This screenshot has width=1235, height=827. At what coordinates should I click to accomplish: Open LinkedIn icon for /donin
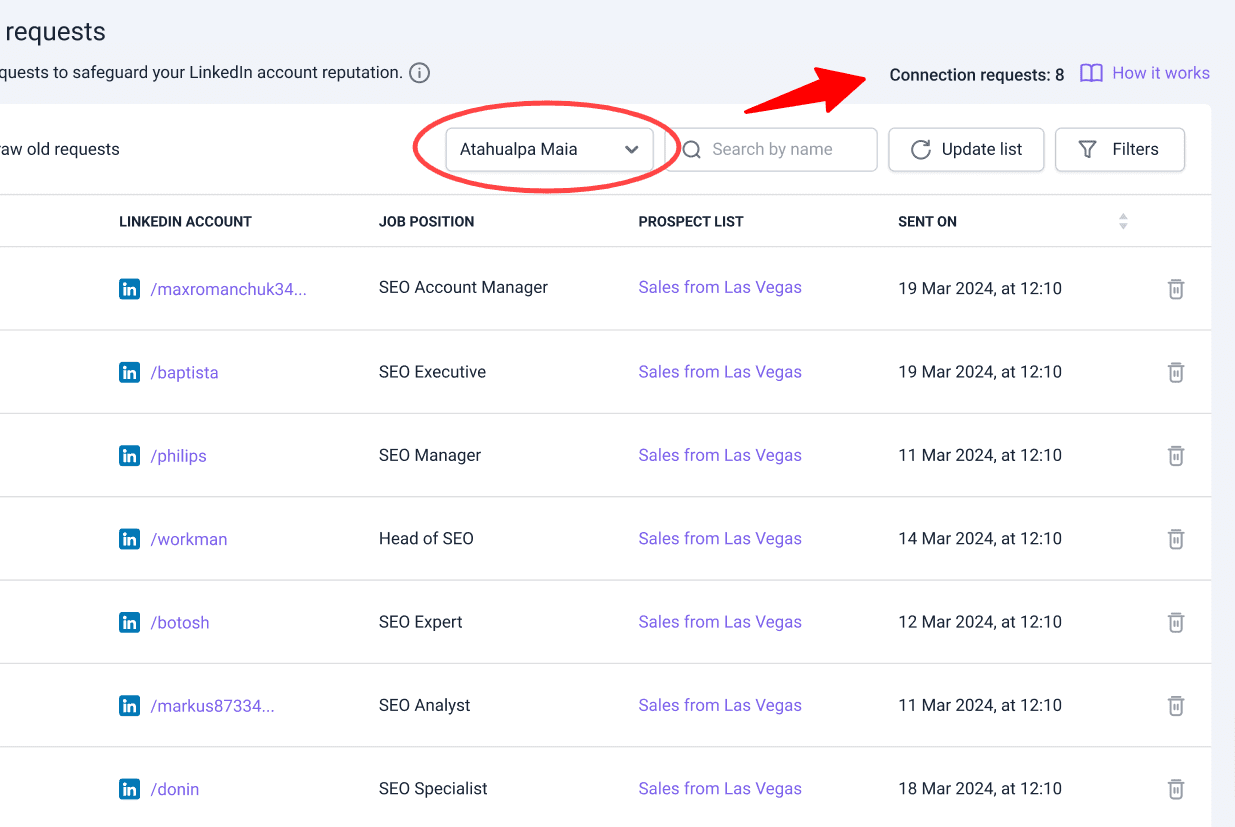coord(129,789)
